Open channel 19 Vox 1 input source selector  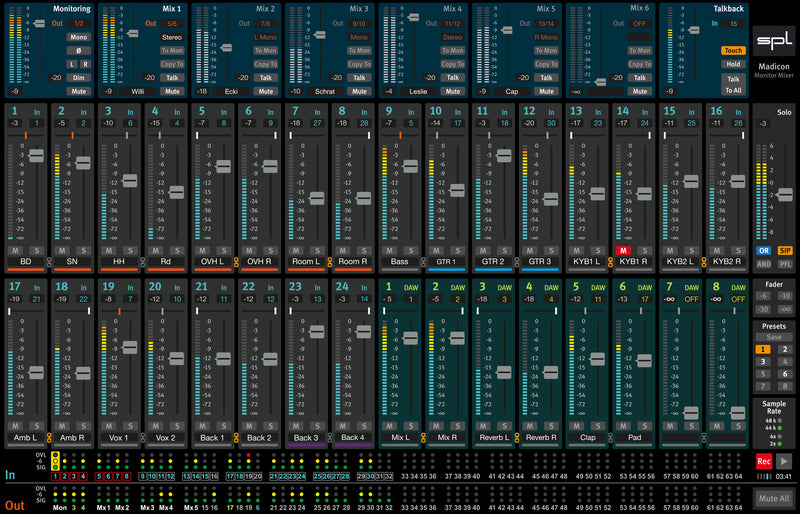coord(130,299)
